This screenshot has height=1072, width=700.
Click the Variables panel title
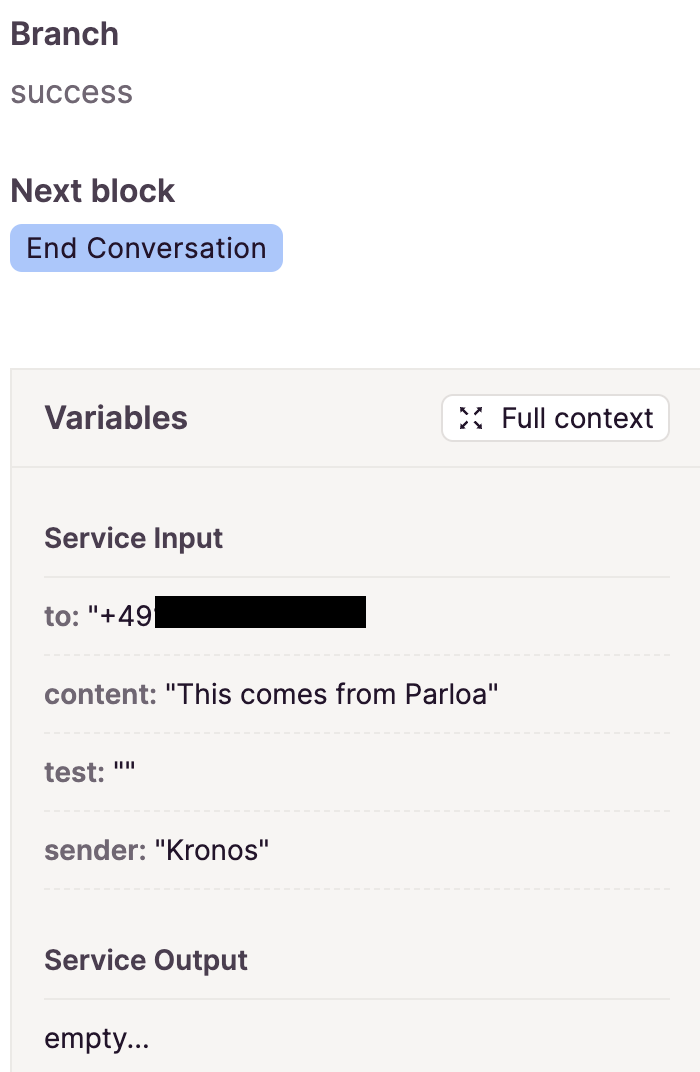116,418
